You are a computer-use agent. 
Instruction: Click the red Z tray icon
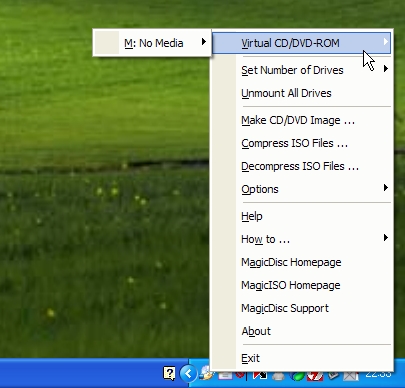pos(315,376)
